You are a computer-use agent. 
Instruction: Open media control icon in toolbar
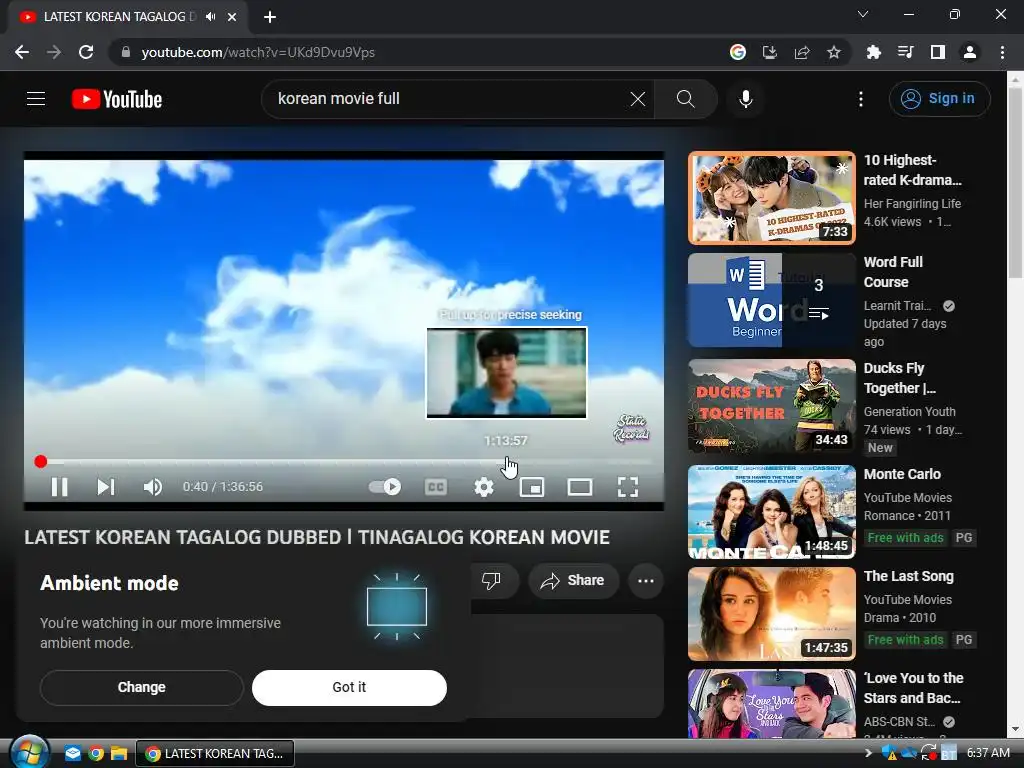(x=905, y=52)
